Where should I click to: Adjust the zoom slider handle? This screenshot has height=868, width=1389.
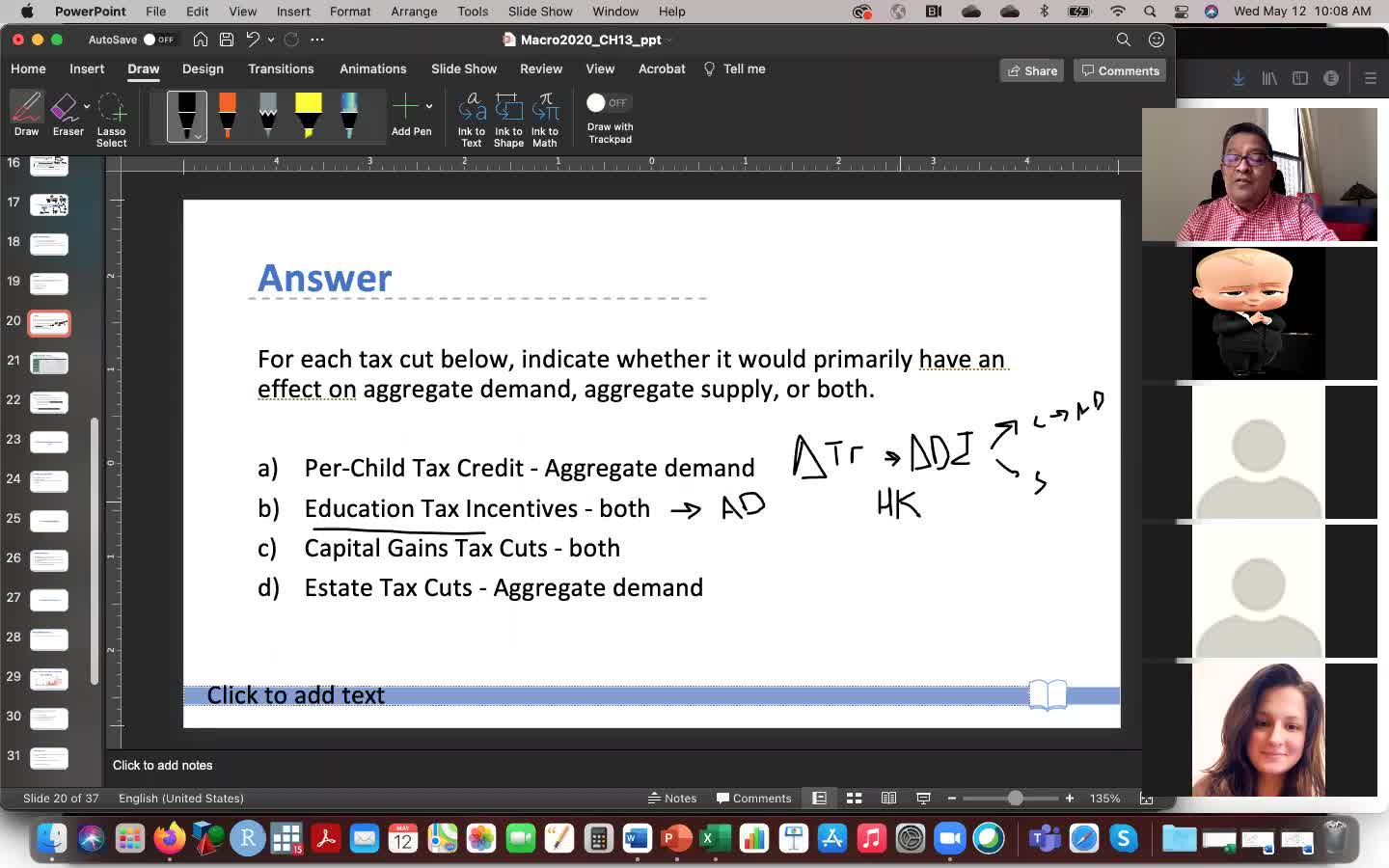click(1015, 799)
